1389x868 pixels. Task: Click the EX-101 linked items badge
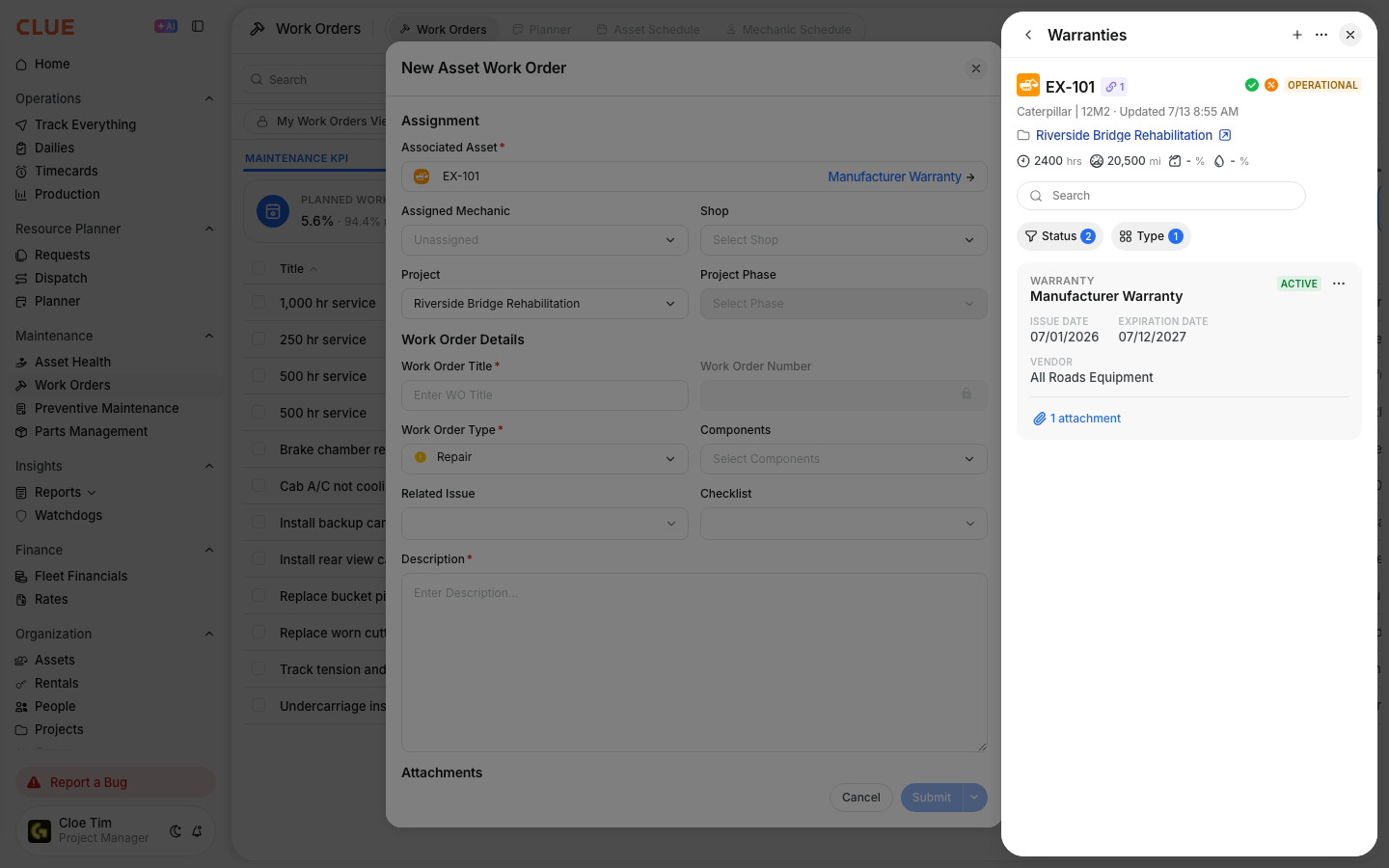(x=1115, y=87)
